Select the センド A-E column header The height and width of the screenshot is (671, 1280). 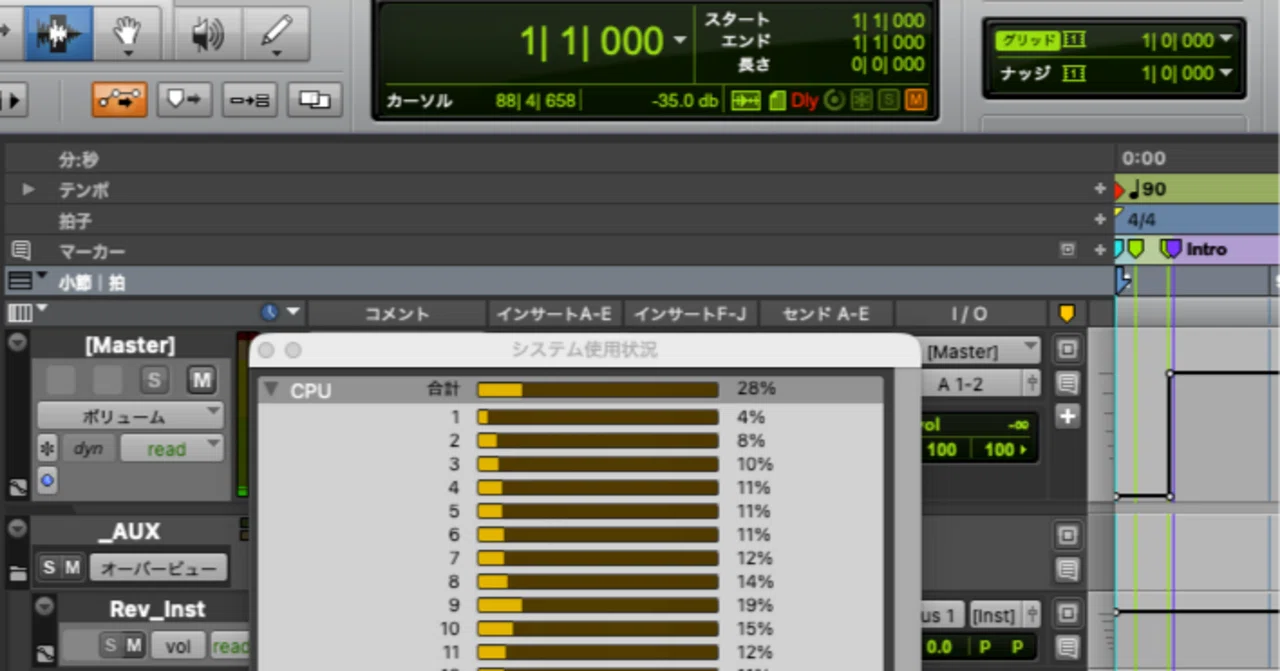(826, 313)
